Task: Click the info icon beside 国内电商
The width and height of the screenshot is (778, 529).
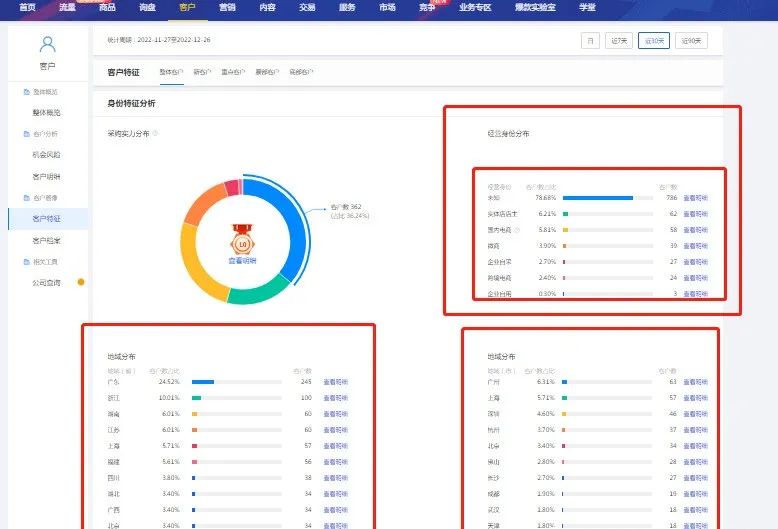Action: 517,230
